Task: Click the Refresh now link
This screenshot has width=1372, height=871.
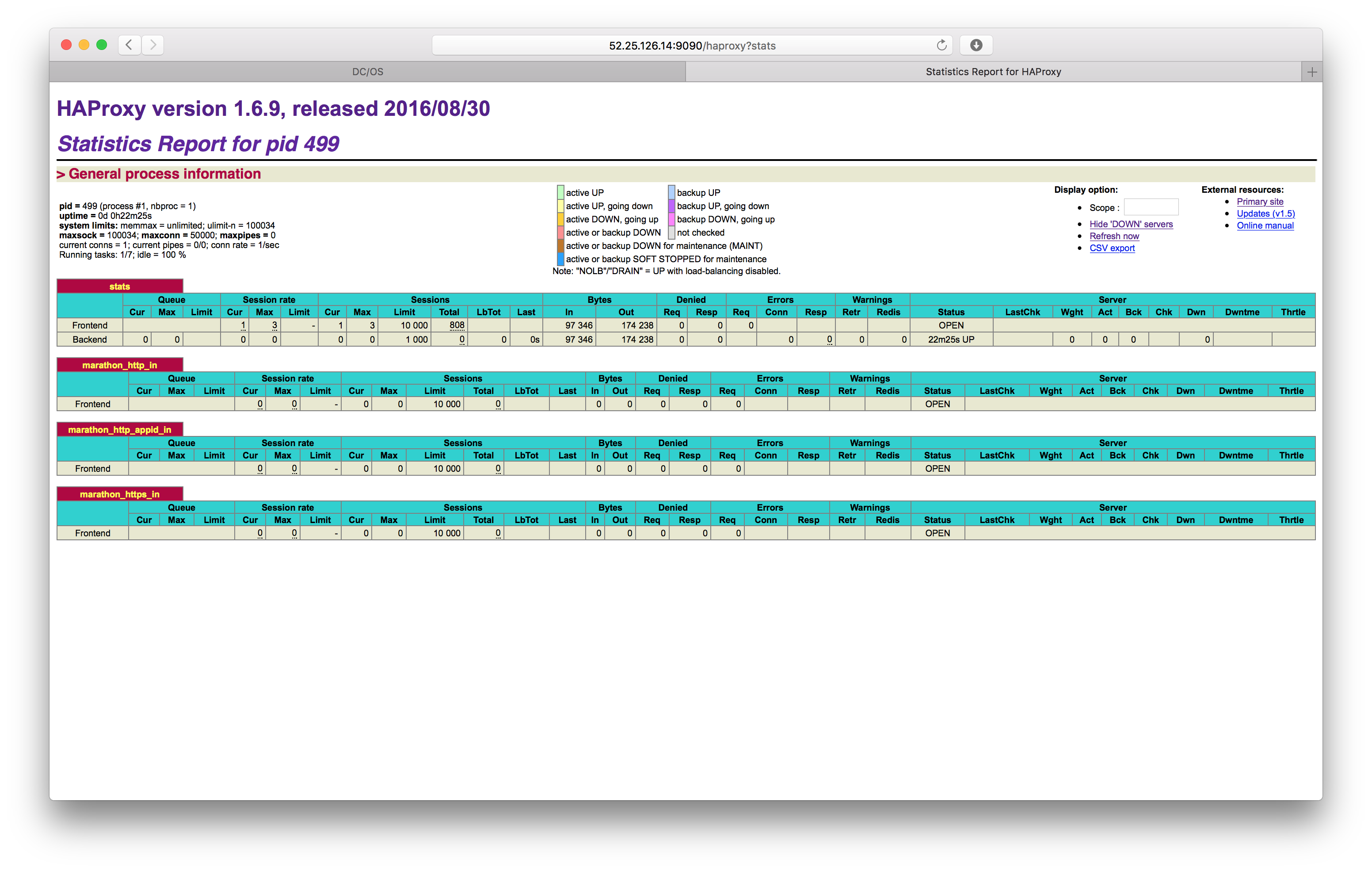Action: (x=1114, y=236)
